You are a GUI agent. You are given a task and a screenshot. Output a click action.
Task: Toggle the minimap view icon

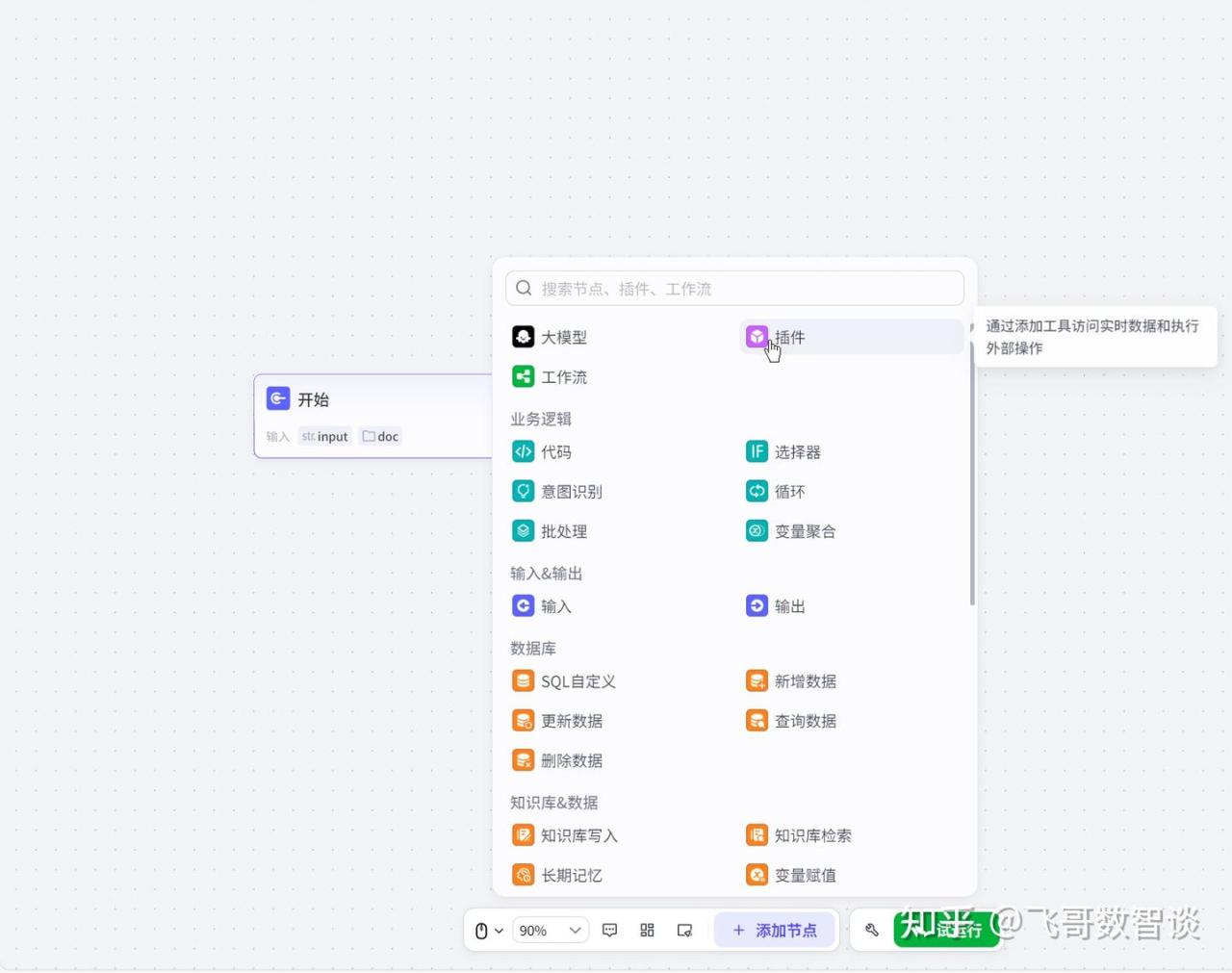coord(684,931)
